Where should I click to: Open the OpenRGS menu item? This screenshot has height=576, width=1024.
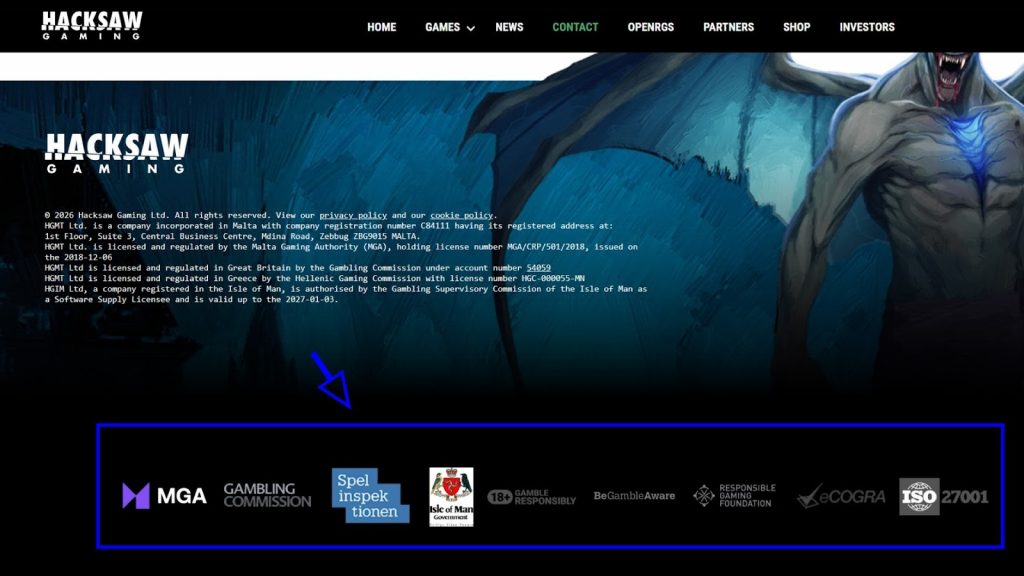pyautogui.click(x=650, y=27)
